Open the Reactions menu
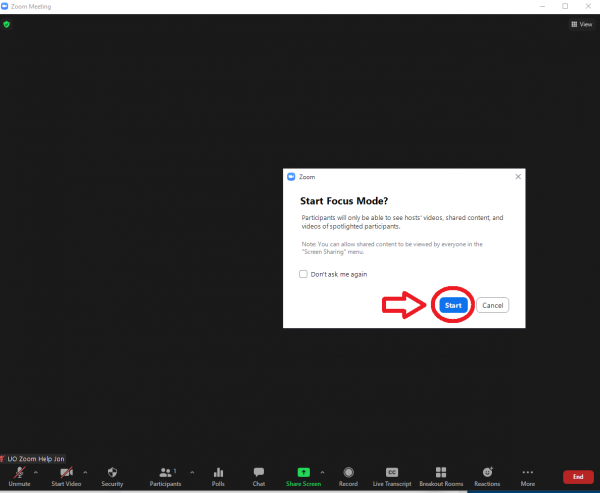The height and width of the screenshot is (493, 600). [x=487, y=477]
